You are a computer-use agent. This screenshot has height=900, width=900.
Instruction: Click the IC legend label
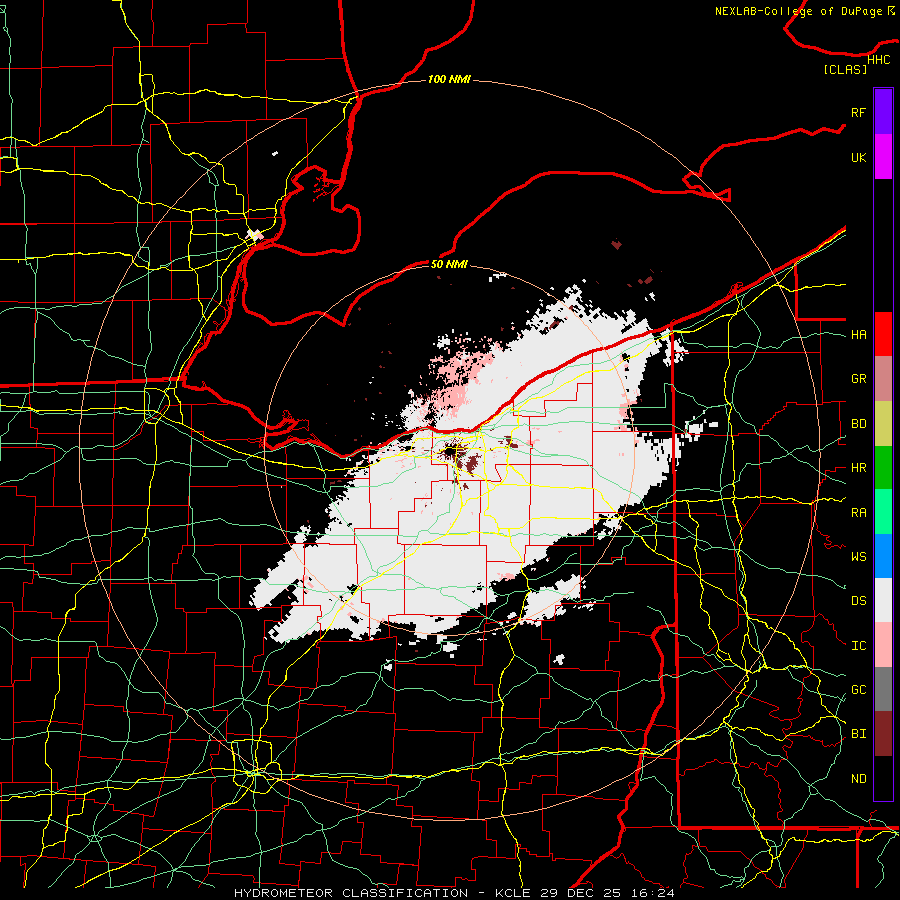pos(858,646)
